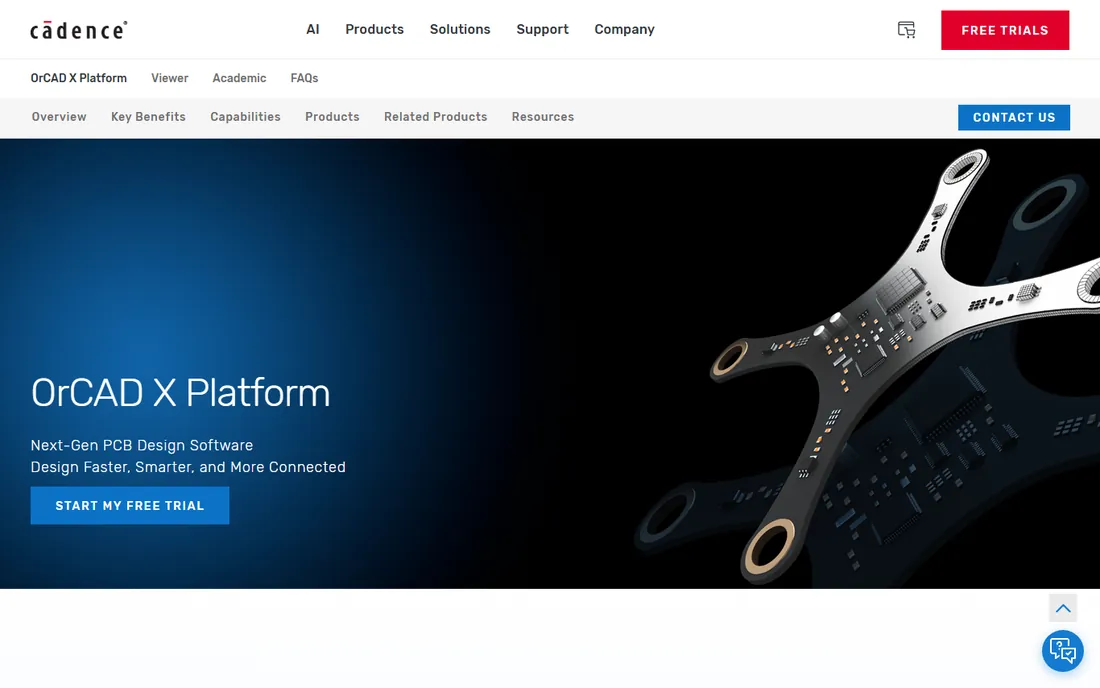Screen dimensions: 1100x688
Task: Open the shopping cart icon
Action: tap(906, 29)
